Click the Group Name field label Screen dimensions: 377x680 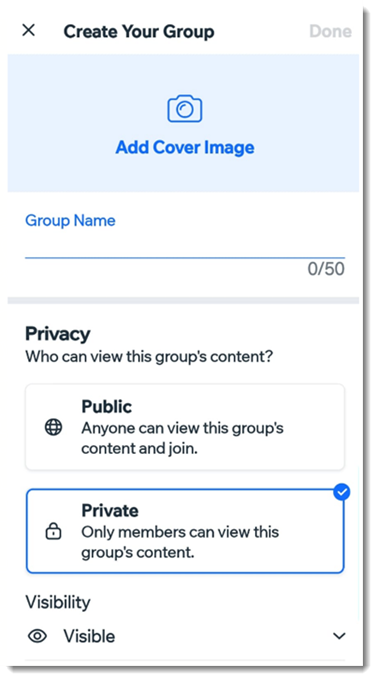click(70, 221)
